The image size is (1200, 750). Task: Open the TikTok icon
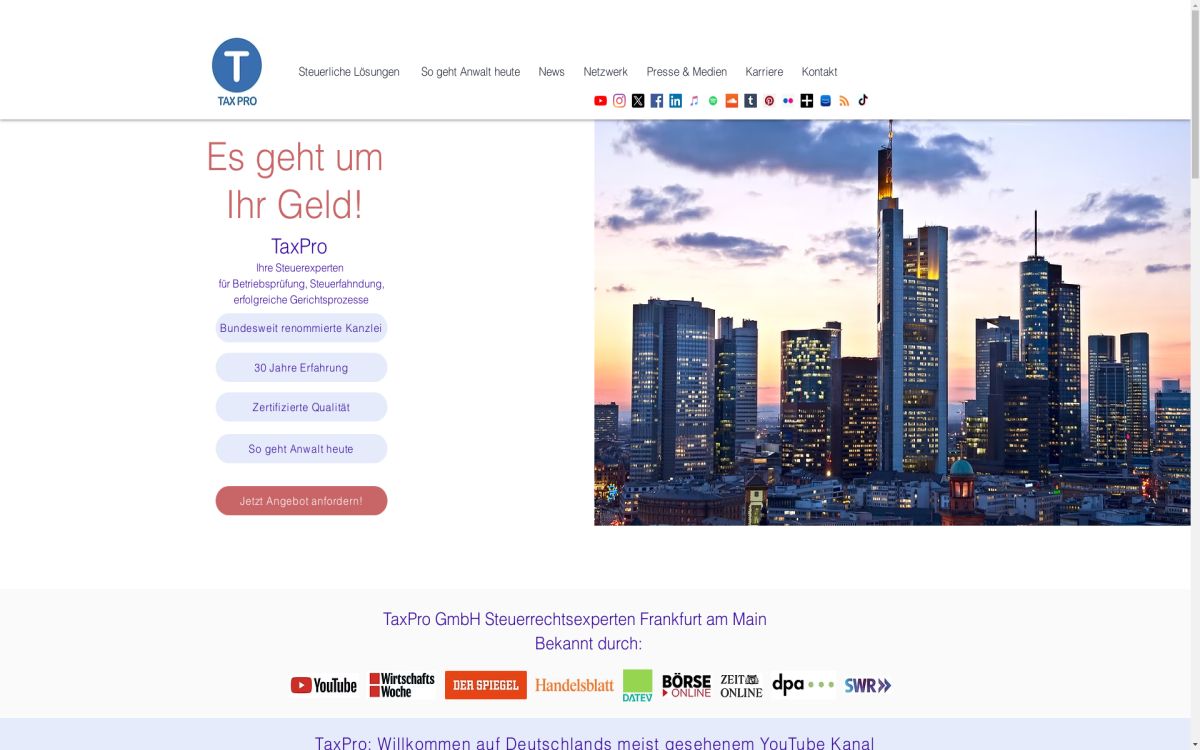click(x=862, y=100)
